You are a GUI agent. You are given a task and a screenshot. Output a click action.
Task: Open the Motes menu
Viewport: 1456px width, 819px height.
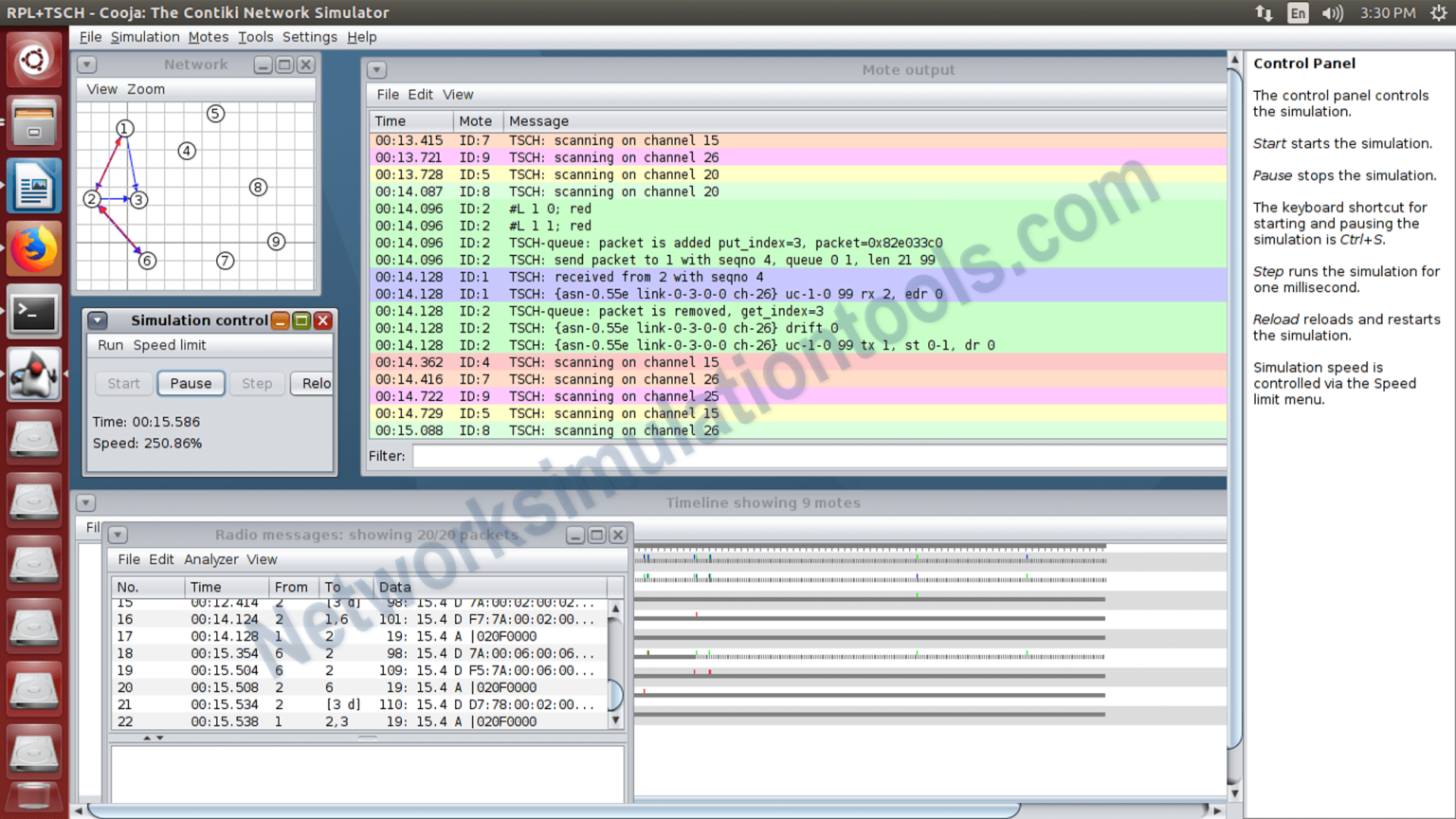(208, 37)
